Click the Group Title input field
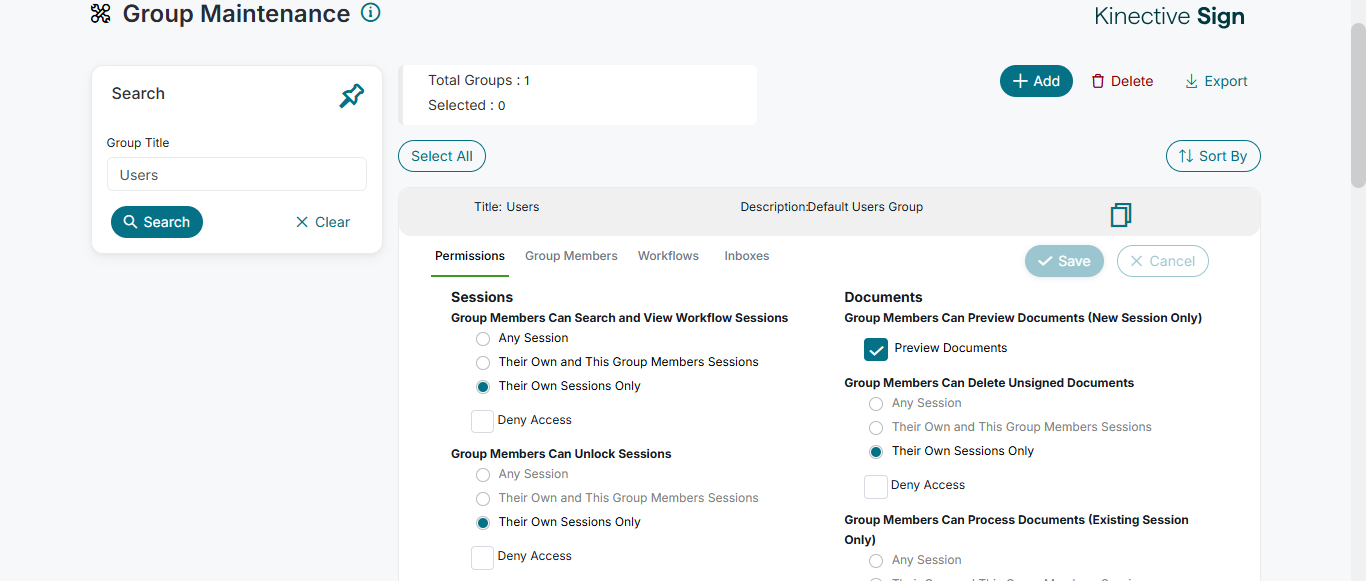Screen dimensions: 1366x581 point(237,175)
